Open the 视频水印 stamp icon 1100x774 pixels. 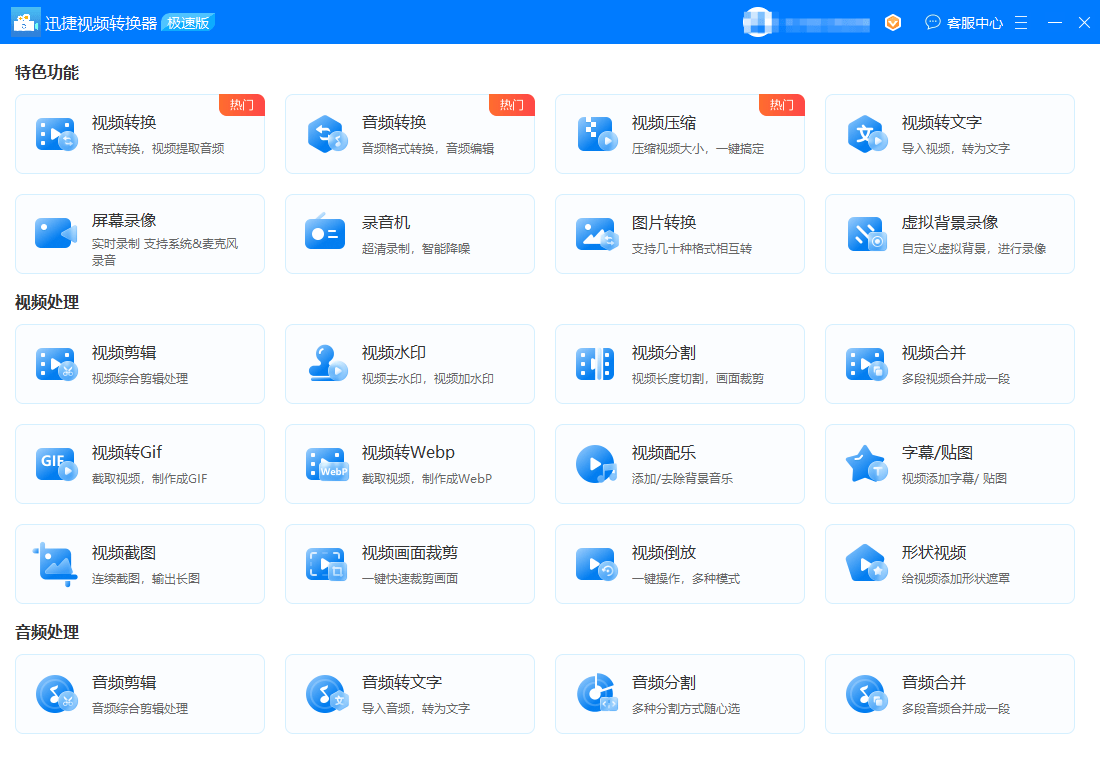tap(328, 363)
